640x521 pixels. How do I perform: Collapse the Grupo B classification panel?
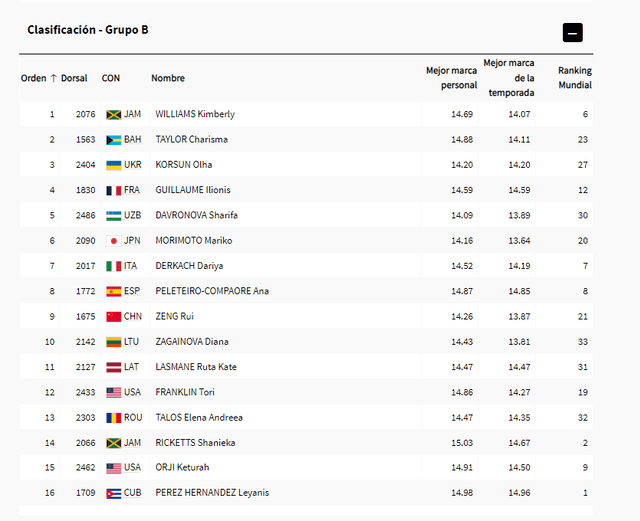(x=573, y=33)
